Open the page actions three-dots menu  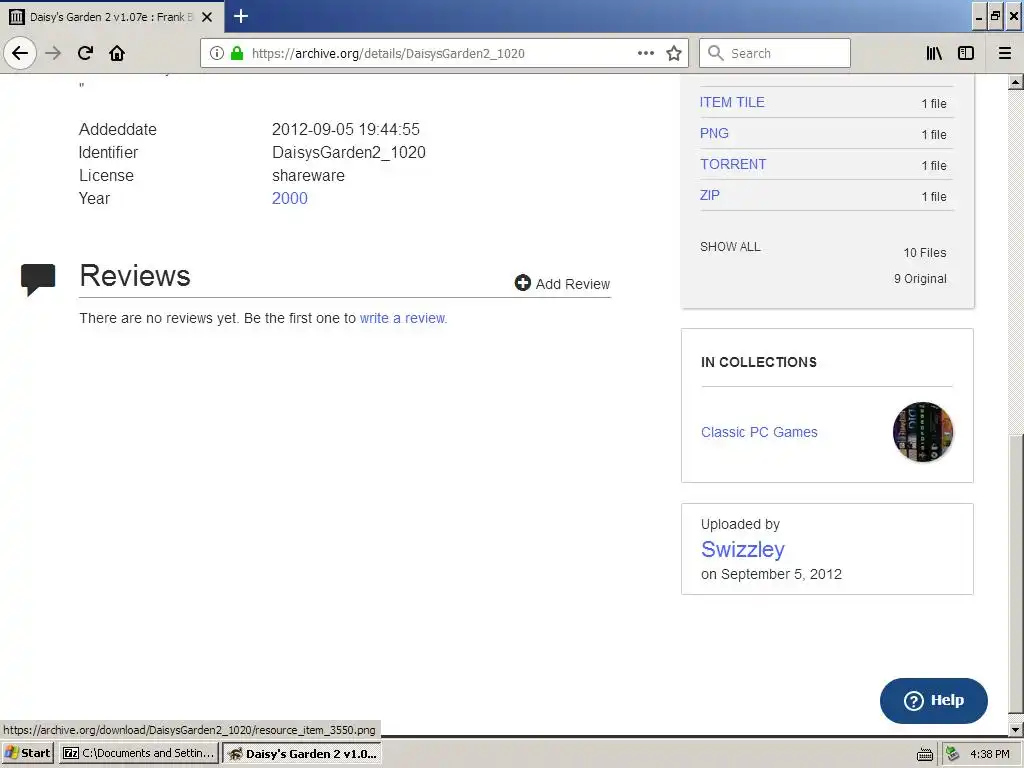646,53
